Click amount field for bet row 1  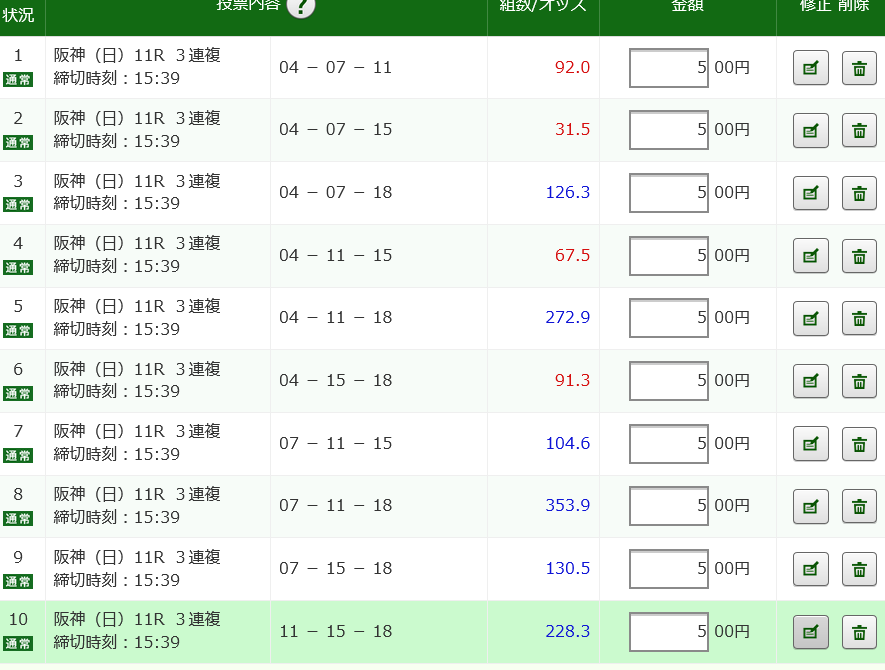click(668, 68)
